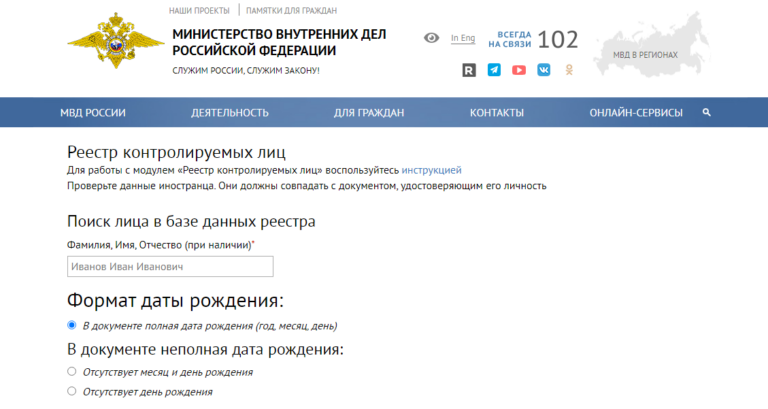Focus the full name input field

pyautogui.click(x=170, y=266)
